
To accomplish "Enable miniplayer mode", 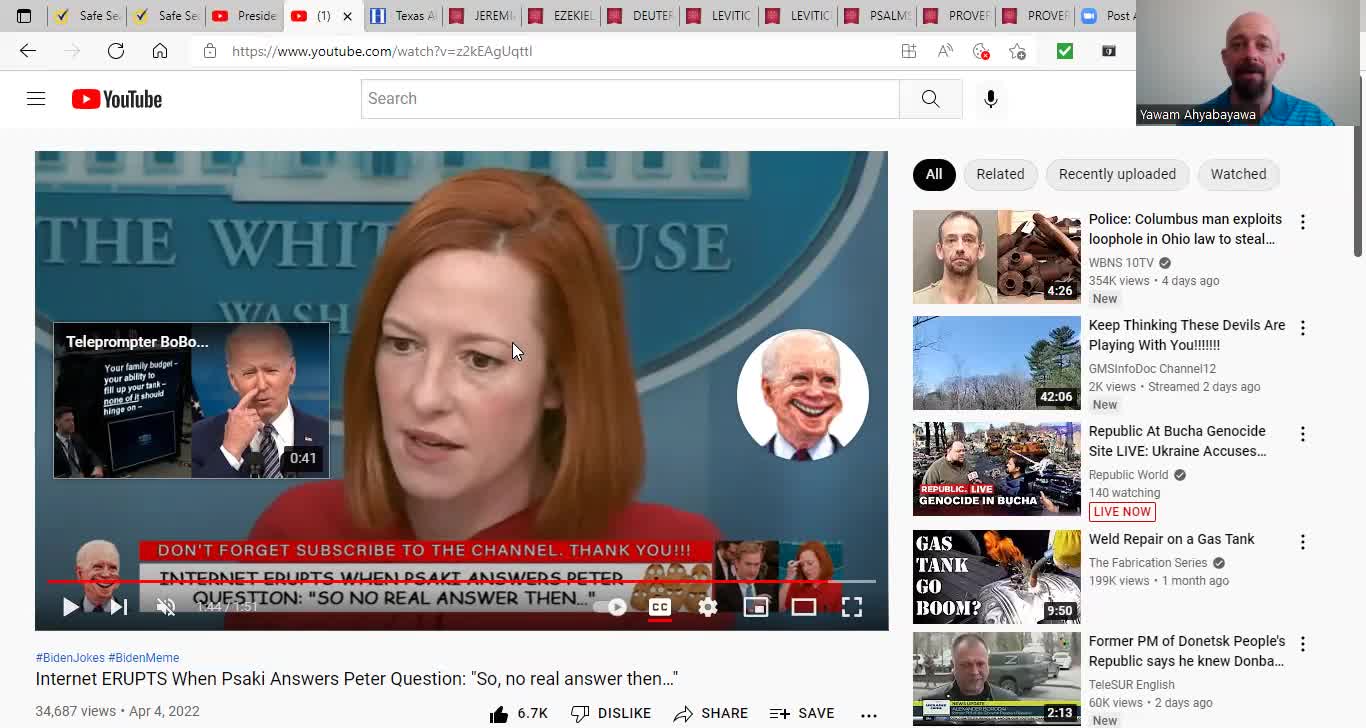I will pyautogui.click(x=756, y=607).
